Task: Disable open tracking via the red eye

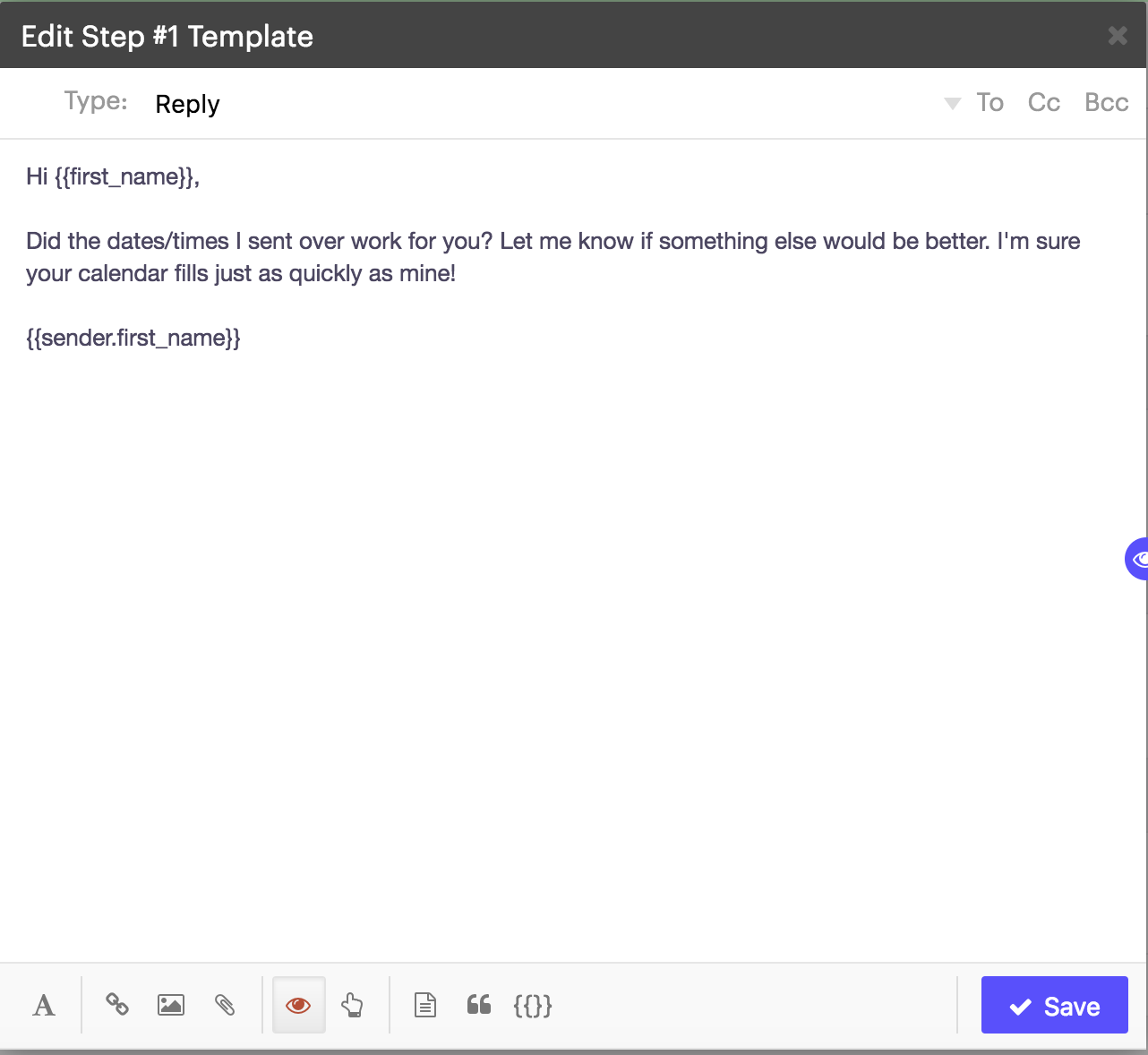Action: coord(298,1005)
